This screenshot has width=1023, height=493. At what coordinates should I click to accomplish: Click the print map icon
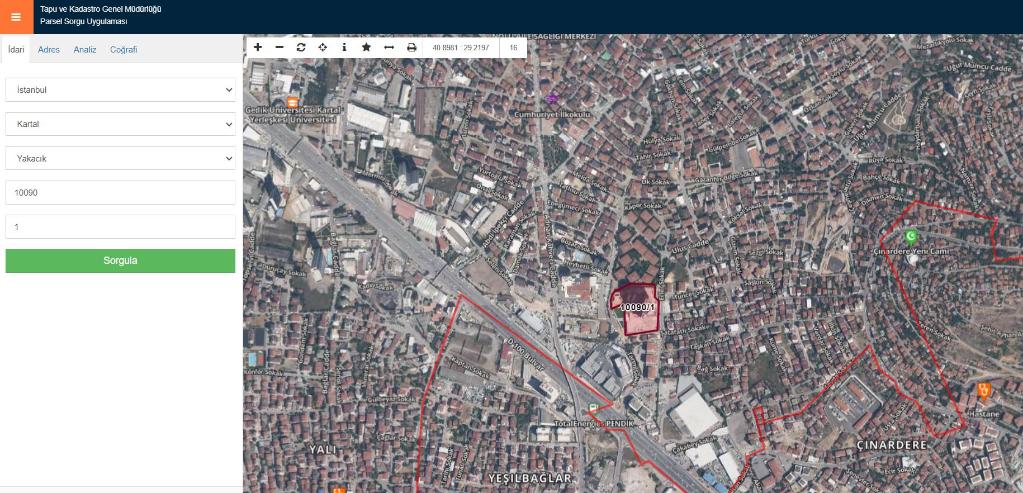coord(412,47)
